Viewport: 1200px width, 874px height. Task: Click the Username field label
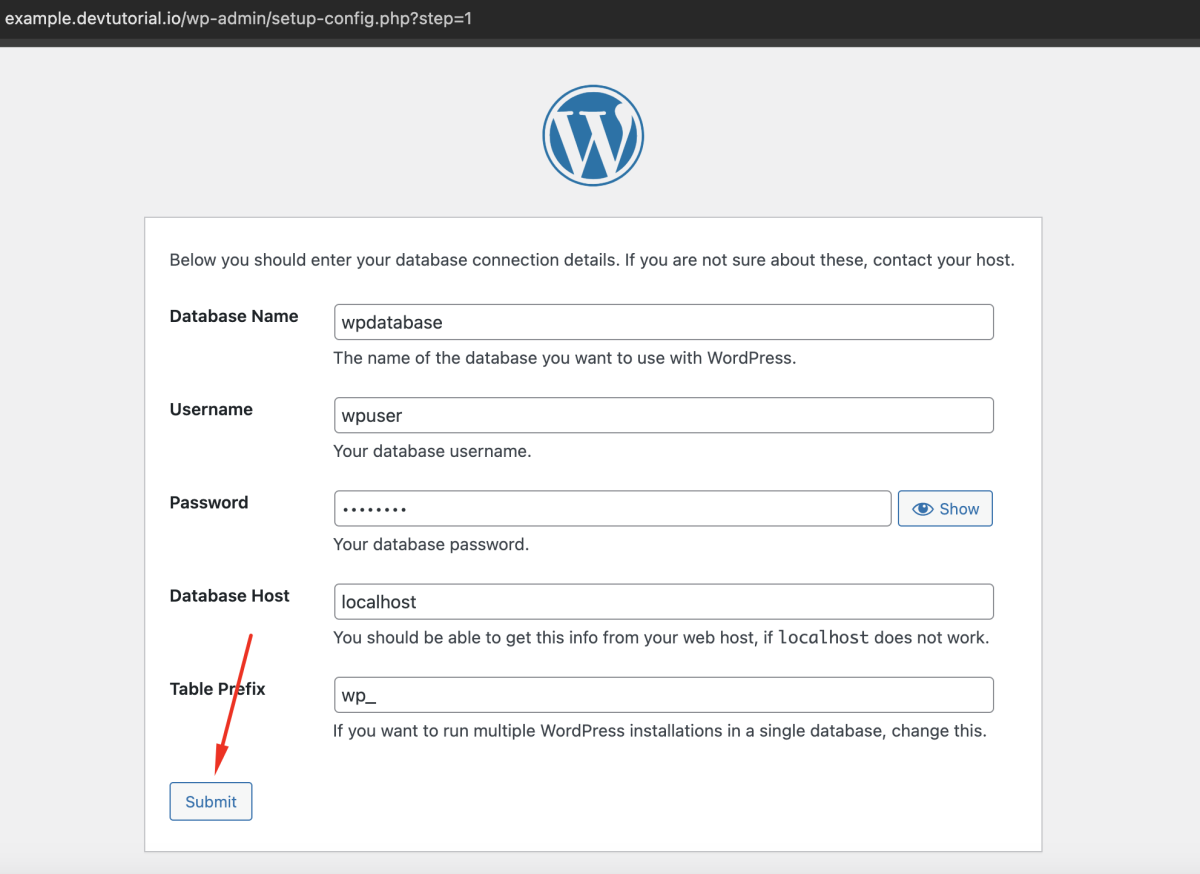[x=211, y=409]
